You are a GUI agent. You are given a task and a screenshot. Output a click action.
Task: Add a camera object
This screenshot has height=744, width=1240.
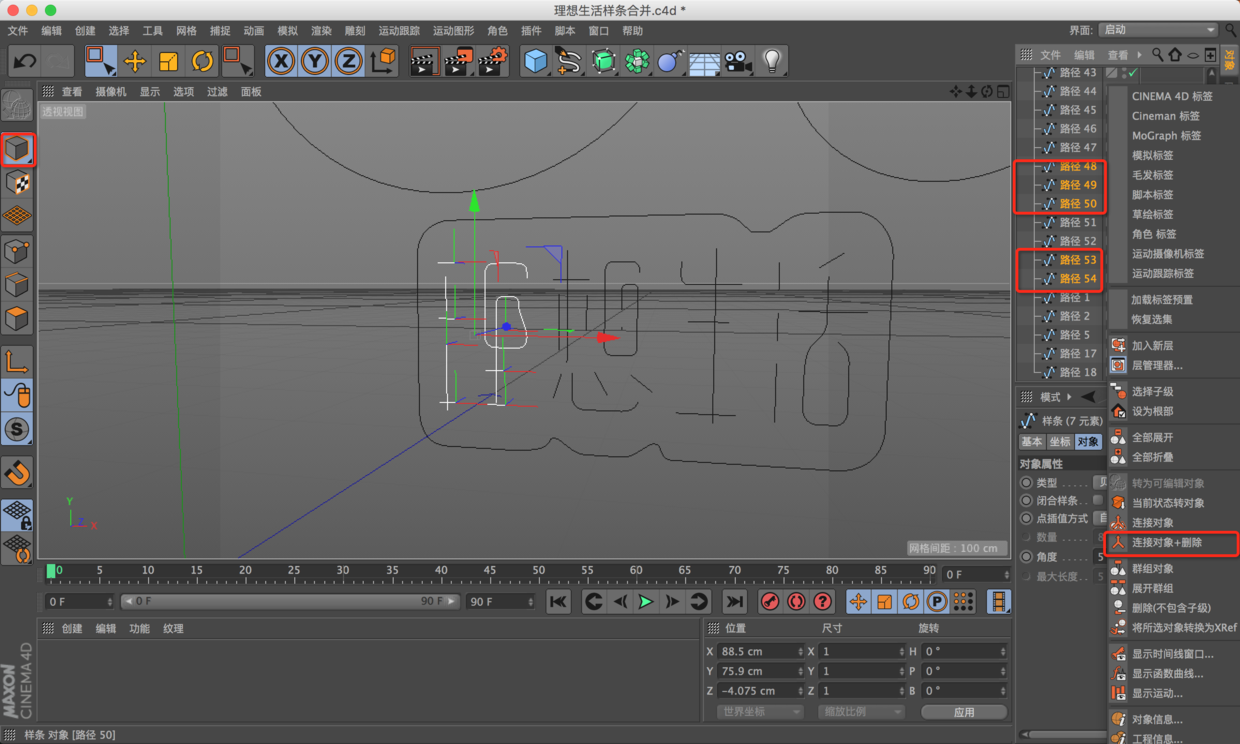[738, 61]
